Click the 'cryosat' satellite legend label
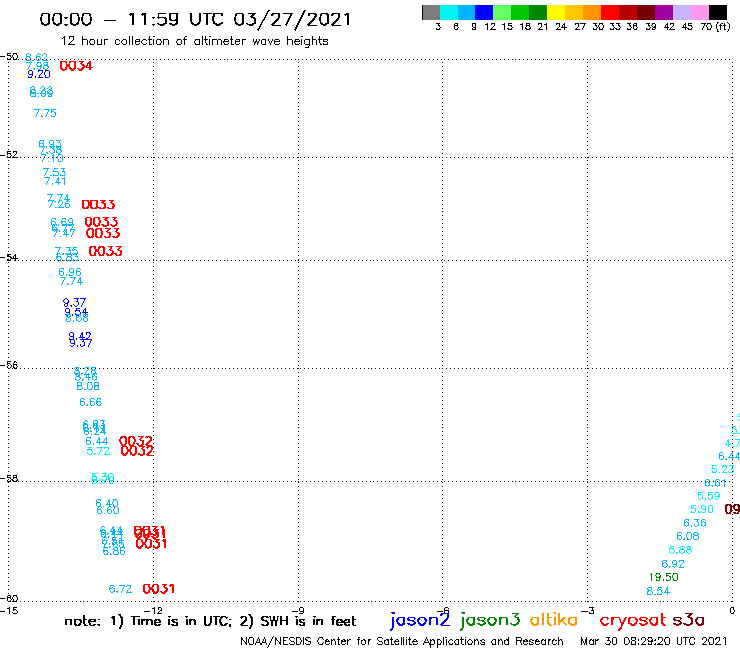740x650 pixels. [x=633, y=620]
